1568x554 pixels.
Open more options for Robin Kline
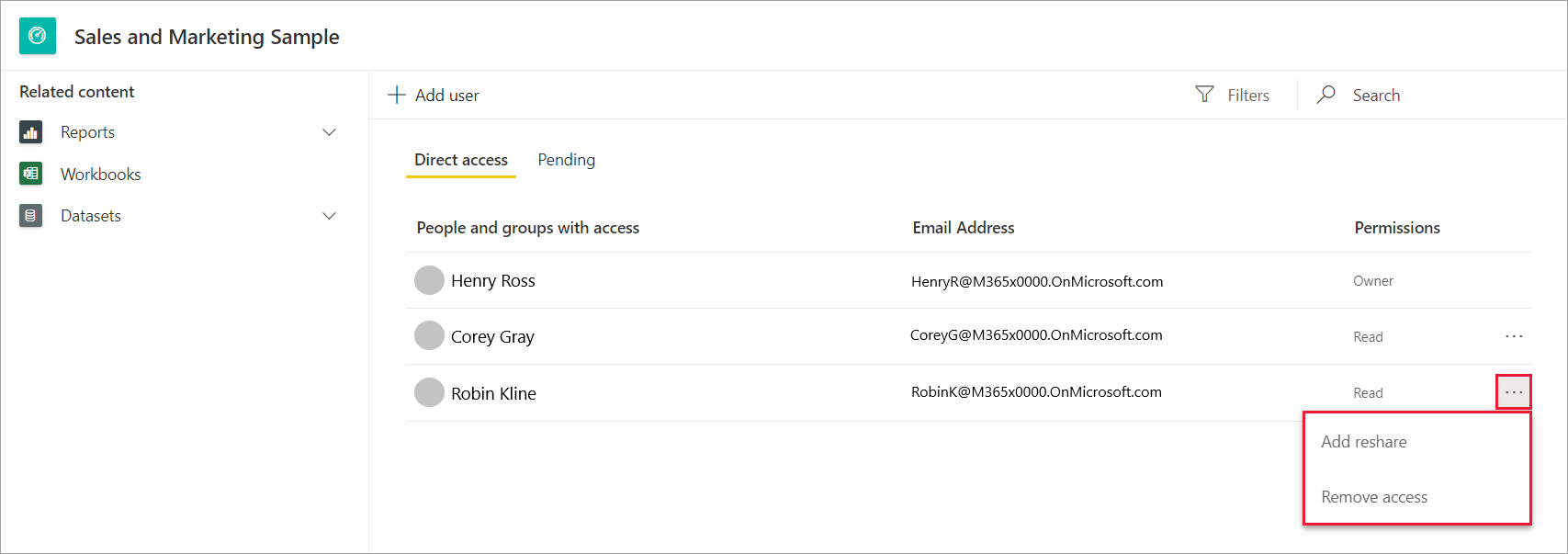pos(1514,392)
